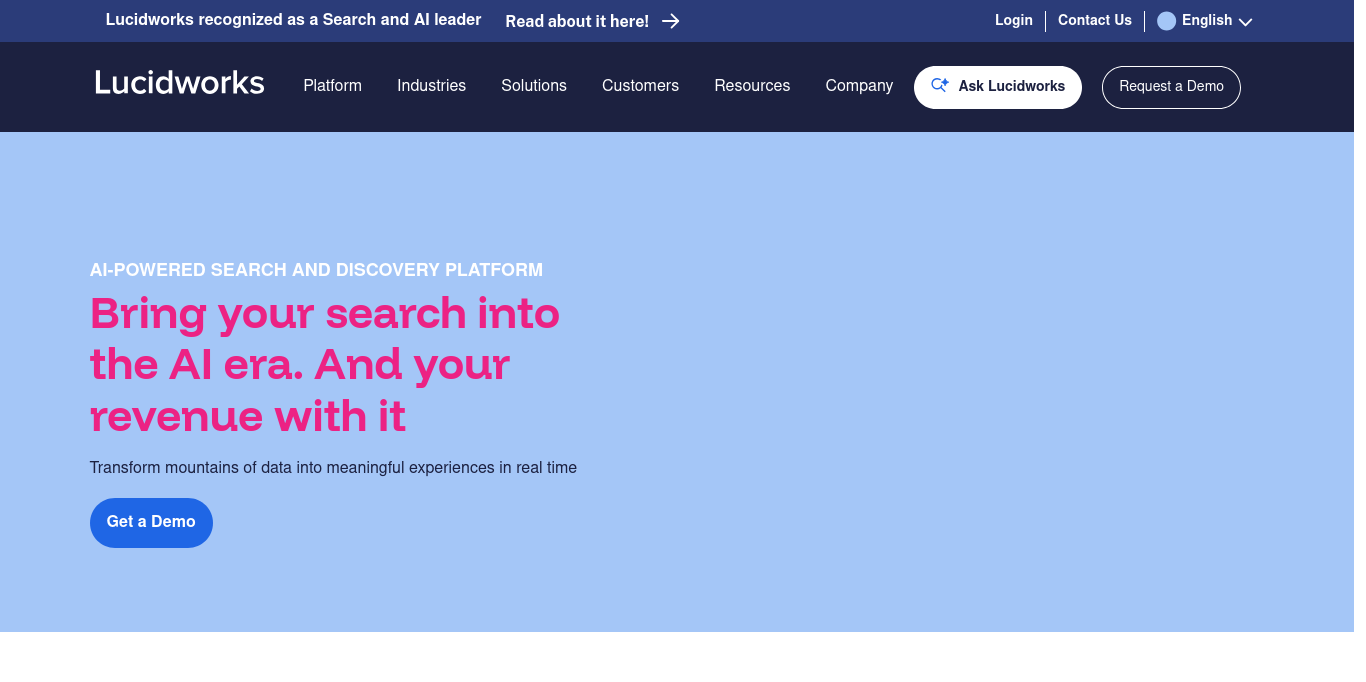Click the blue Get a Demo button

tap(151, 522)
